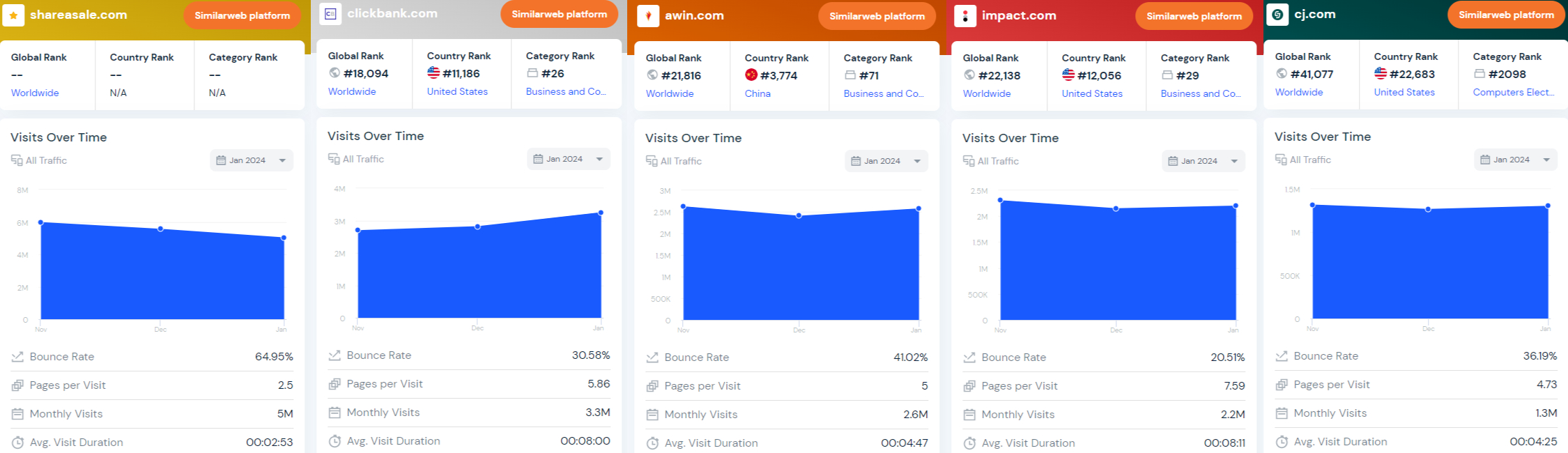Click cj.com Bounce Rate chart icon
This screenshot has width=1568, height=453.
1282,356
